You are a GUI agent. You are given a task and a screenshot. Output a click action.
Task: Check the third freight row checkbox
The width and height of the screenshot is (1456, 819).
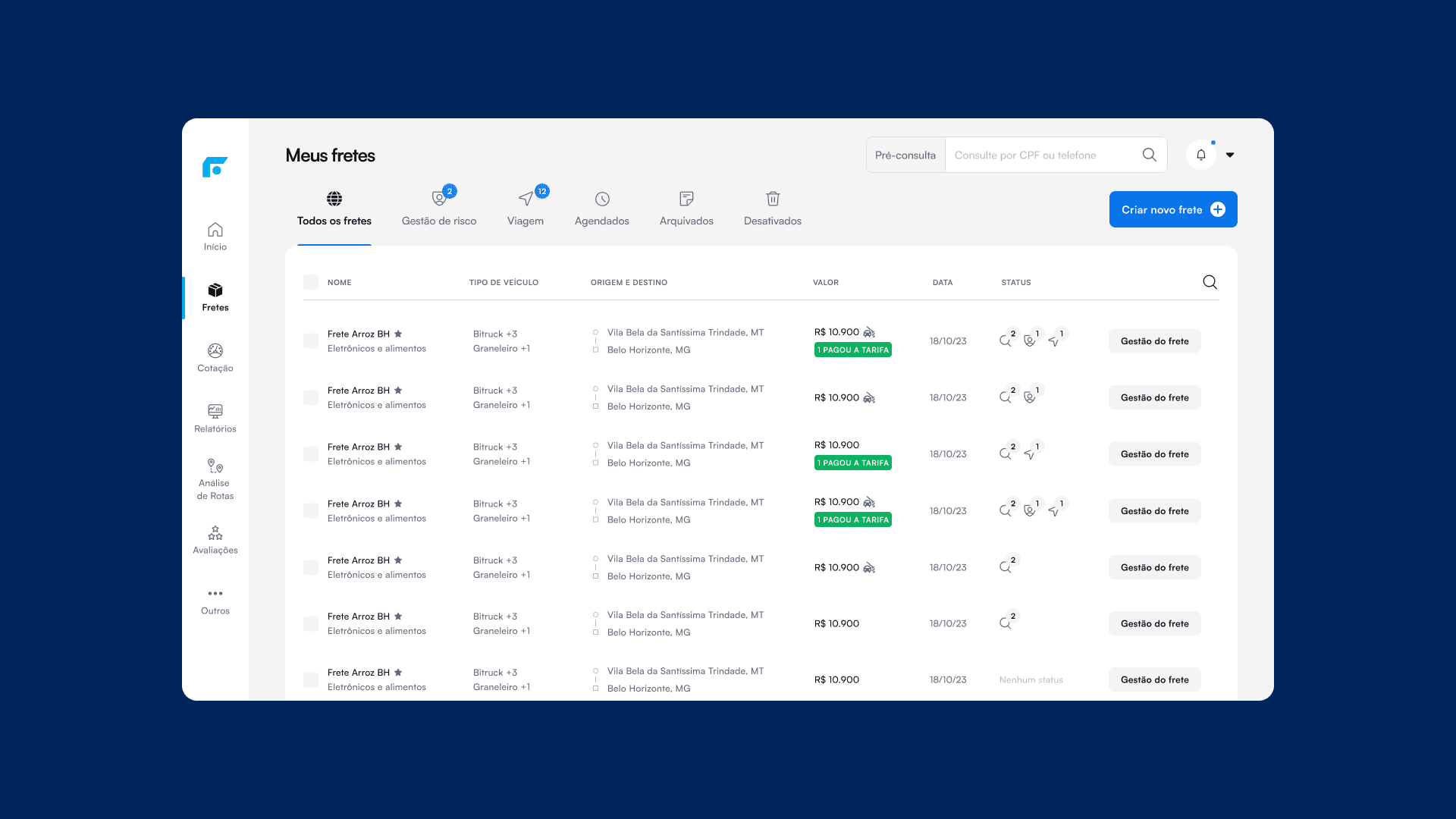point(311,454)
